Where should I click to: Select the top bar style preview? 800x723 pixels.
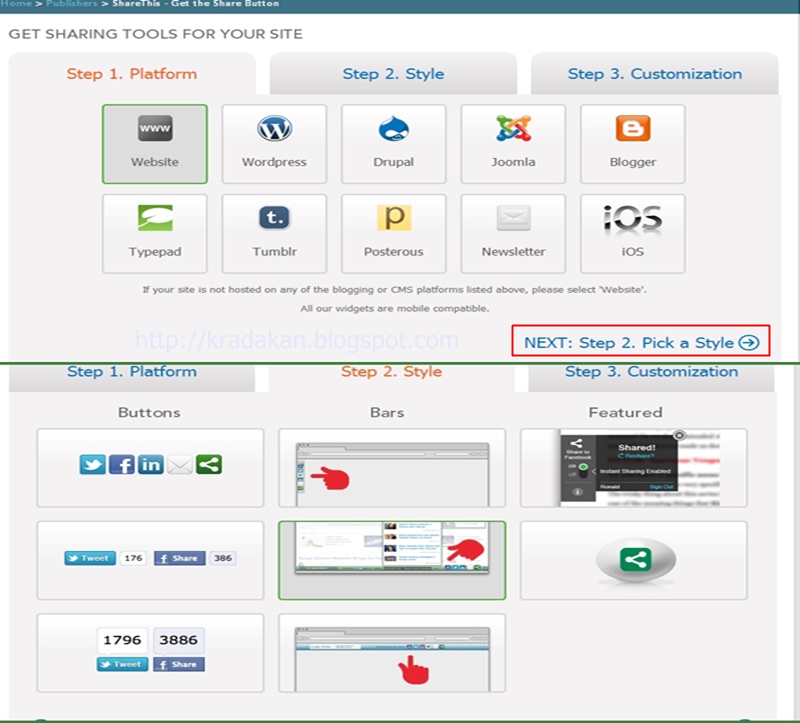(392, 653)
